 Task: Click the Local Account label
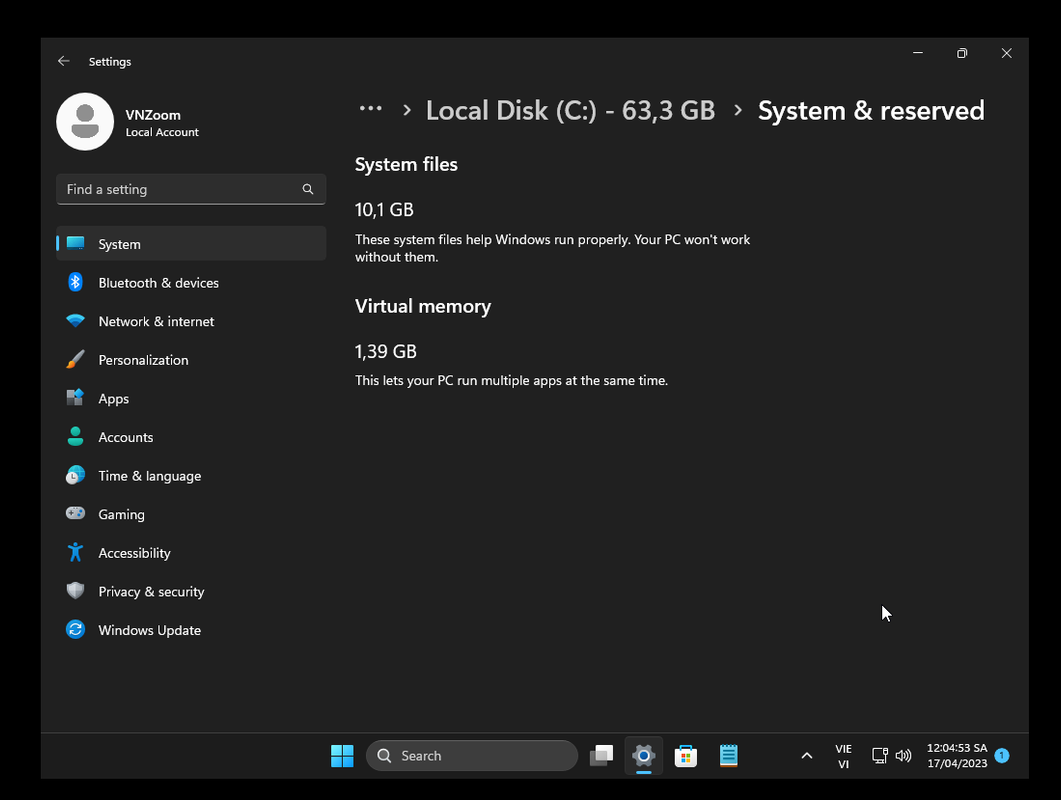point(162,132)
